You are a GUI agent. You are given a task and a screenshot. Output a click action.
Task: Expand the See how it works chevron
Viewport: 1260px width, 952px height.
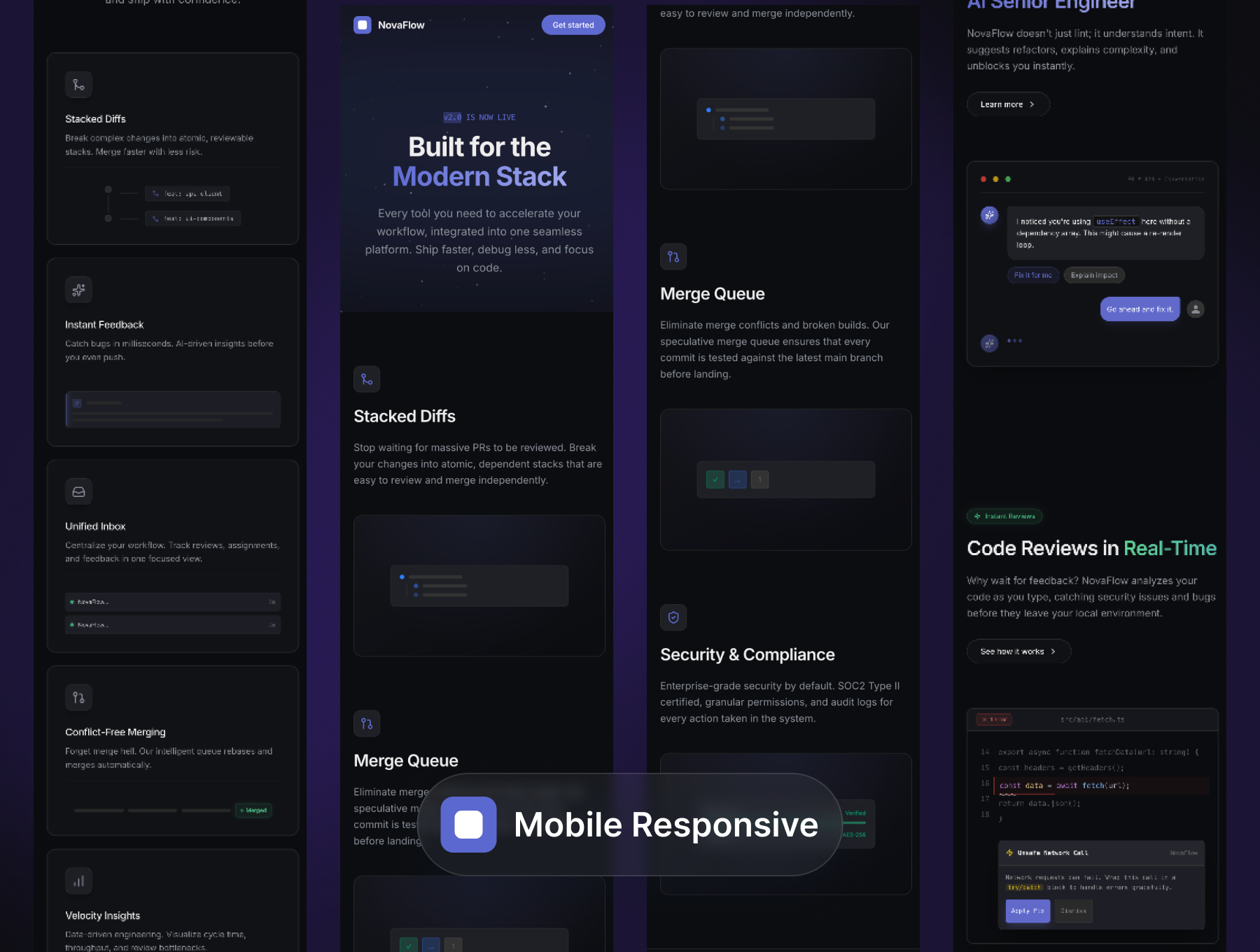point(1053,652)
